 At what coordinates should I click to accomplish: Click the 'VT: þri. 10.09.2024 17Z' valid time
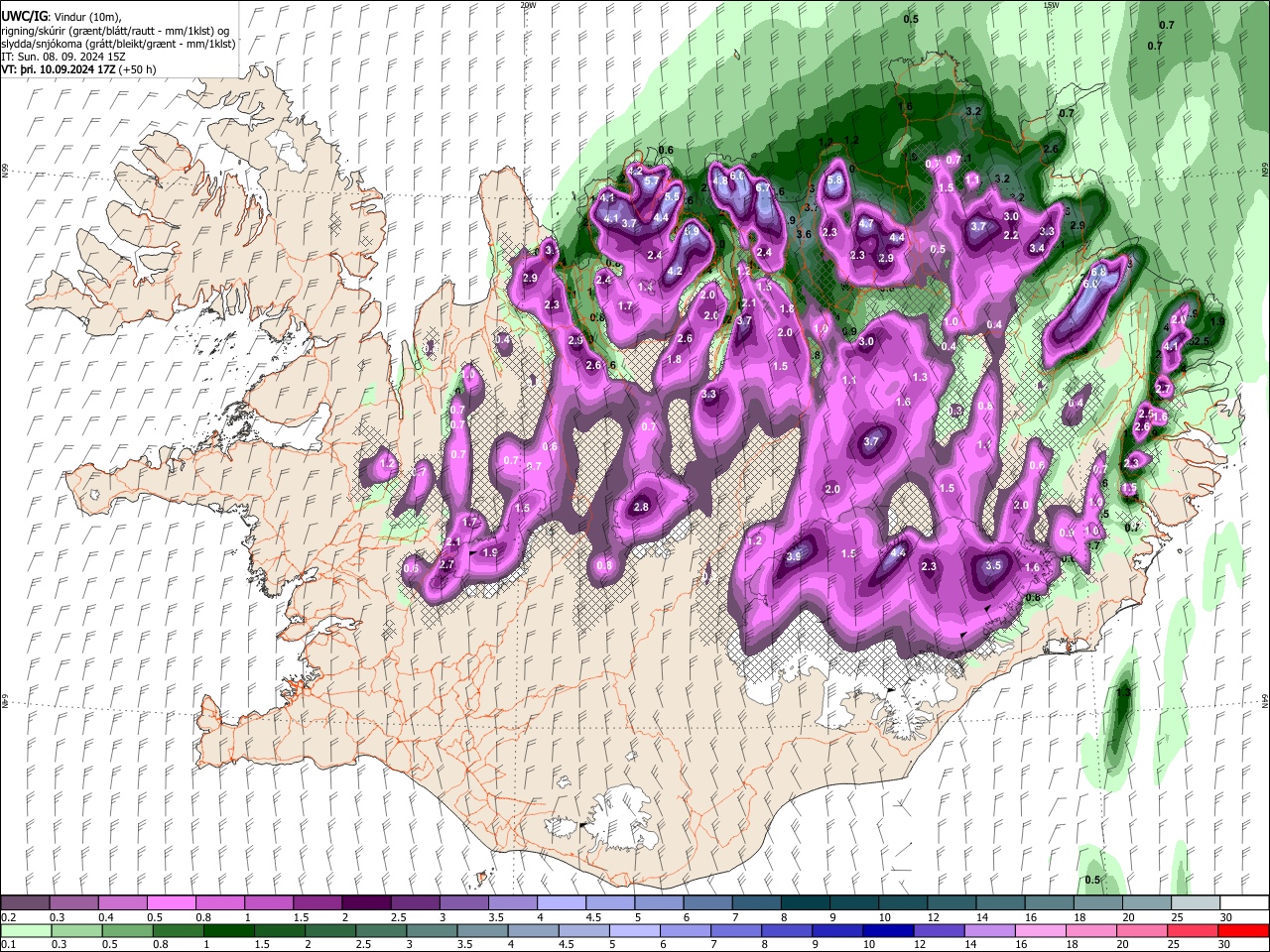(x=58, y=69)
